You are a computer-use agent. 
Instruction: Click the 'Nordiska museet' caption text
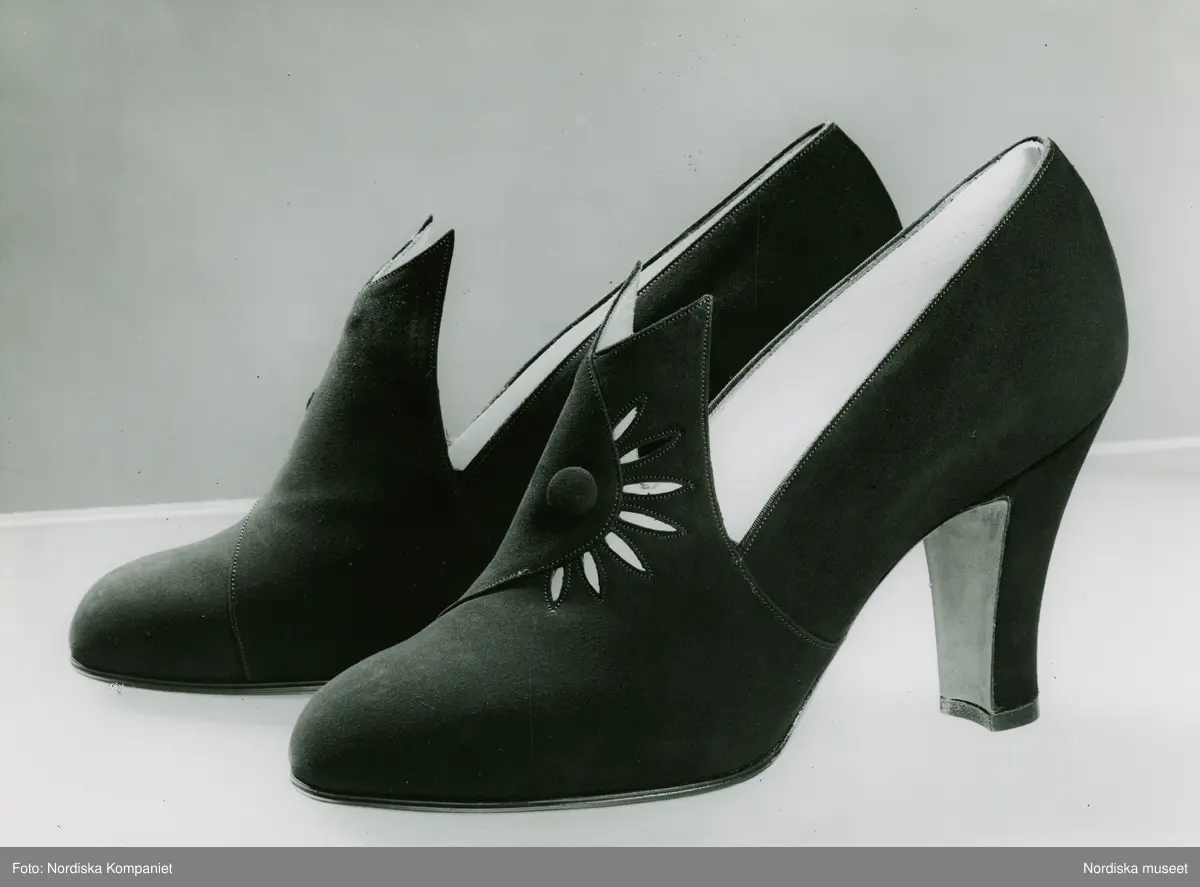1136,867
